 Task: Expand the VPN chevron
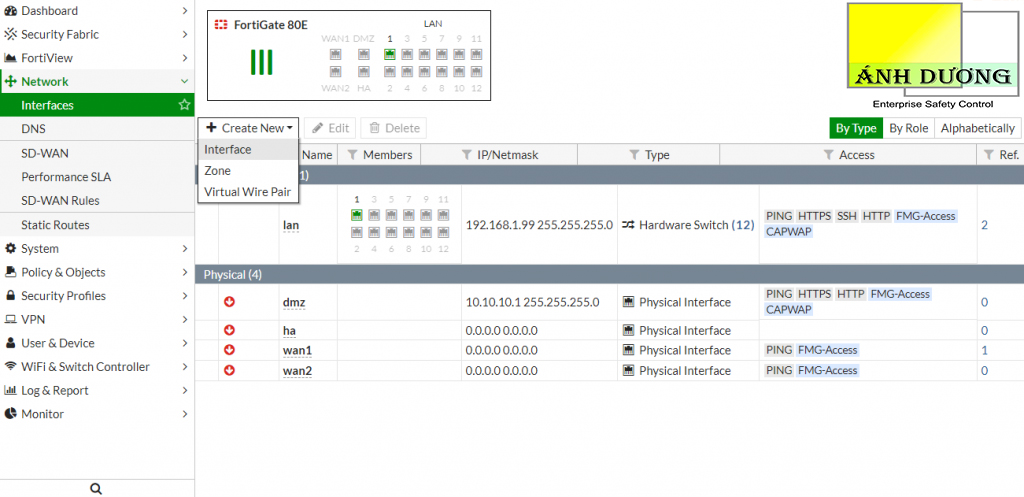tap(185, 319)
